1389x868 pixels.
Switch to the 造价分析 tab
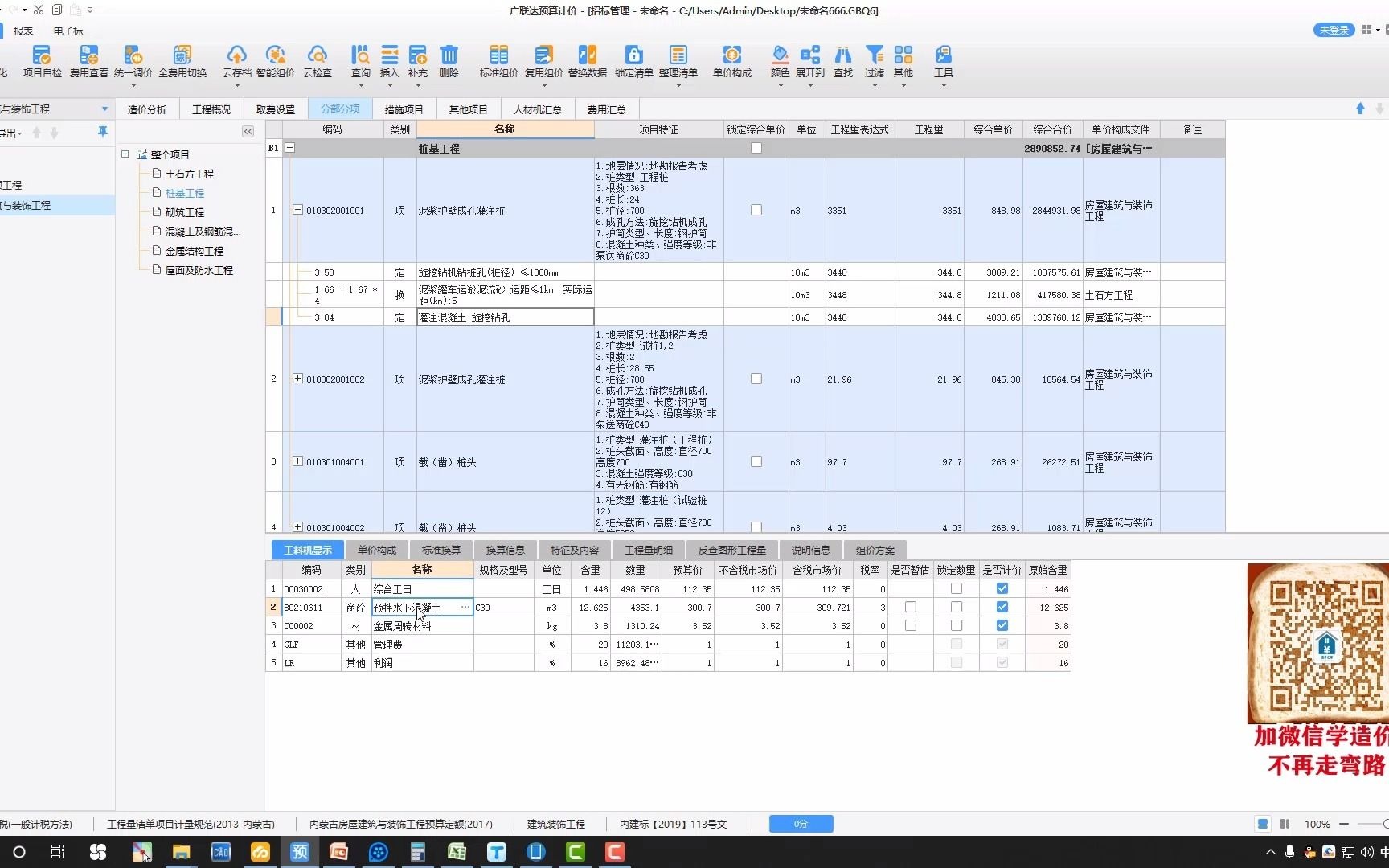pos(147,109)
